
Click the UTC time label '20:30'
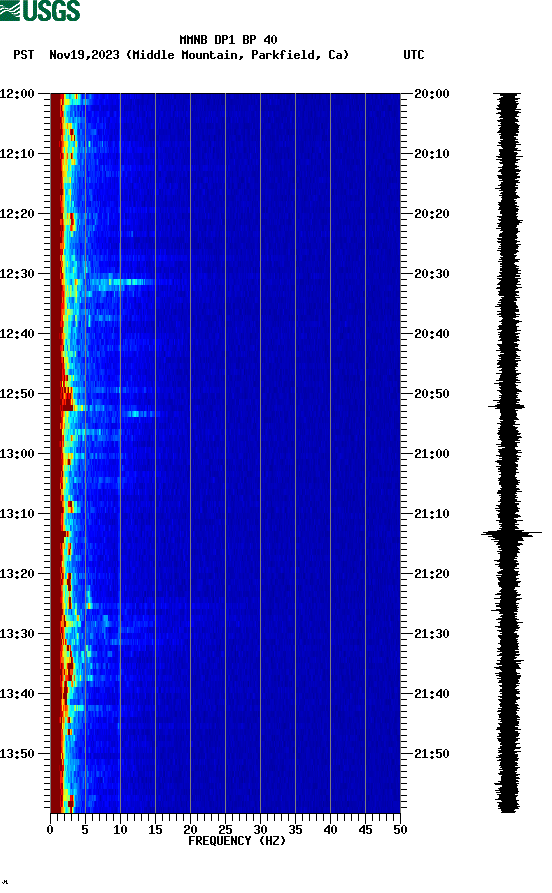[x=432, y=274]
